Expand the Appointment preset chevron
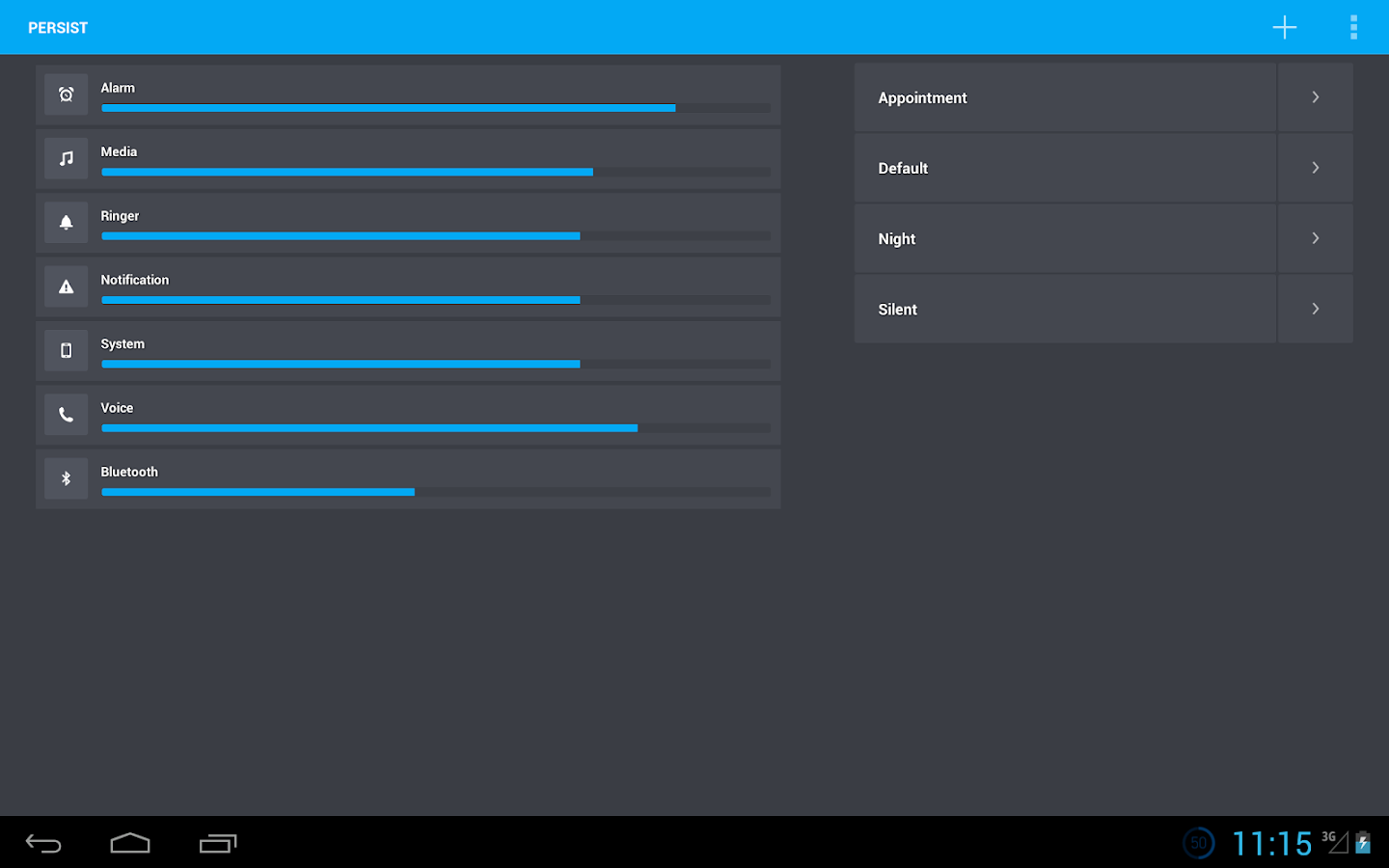This screenshot has width=1389, height=868. pos(1316,97)
